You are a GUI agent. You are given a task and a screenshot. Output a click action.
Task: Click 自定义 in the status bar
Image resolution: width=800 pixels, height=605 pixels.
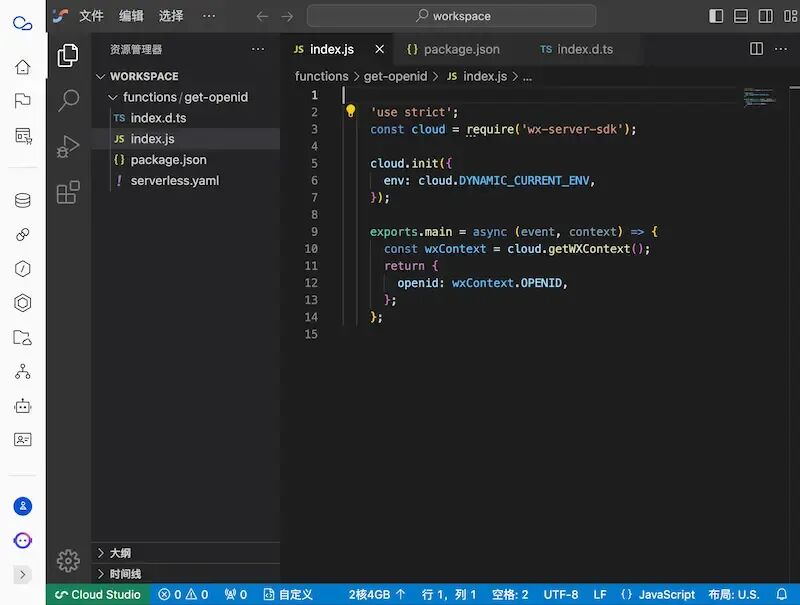pos(288,594)
